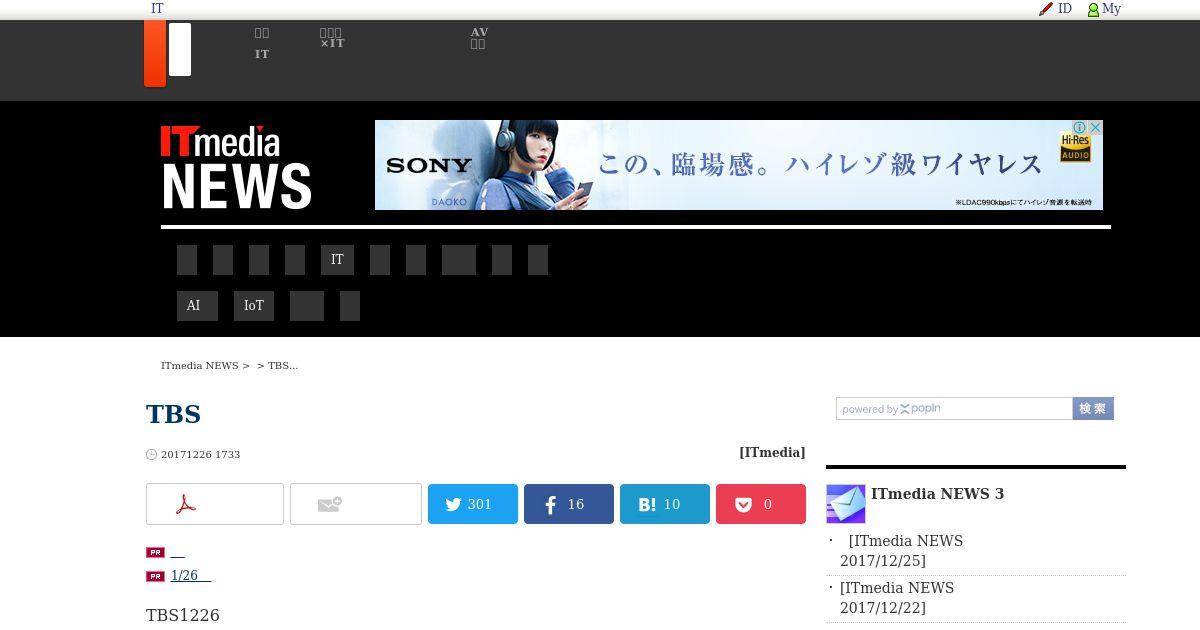Click the Sony Hi-Res wireless banner ad

click(738, 165)
